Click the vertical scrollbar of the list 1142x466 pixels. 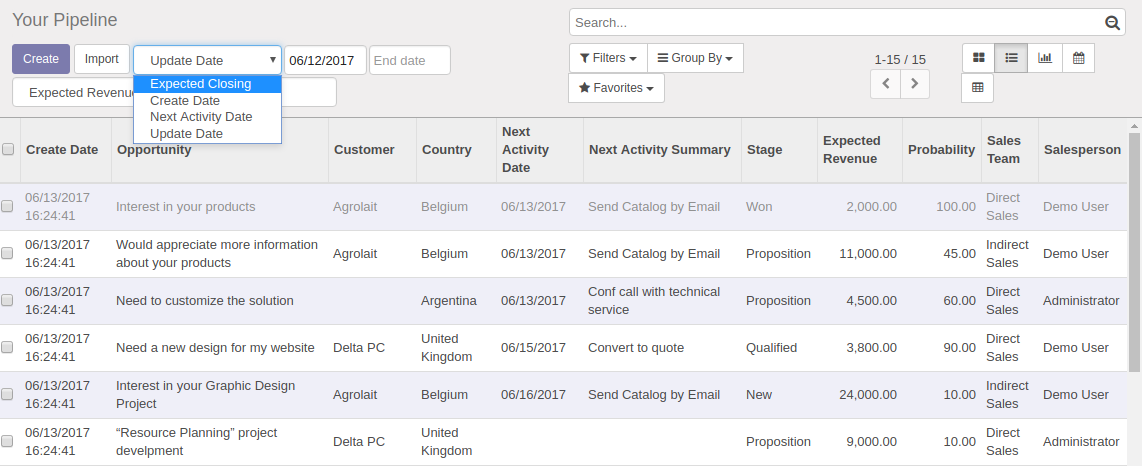(x=1133, y=300)
